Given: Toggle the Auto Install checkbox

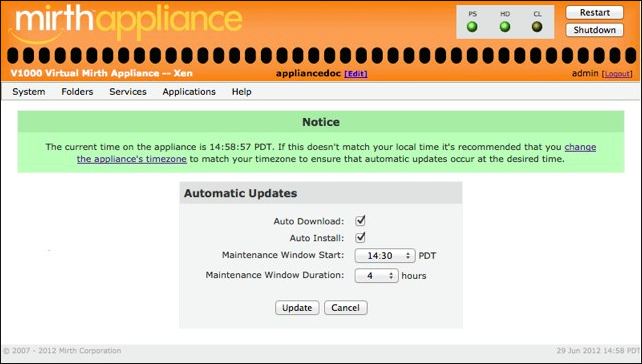Looking at the screenshot, I should tap(360, 237).
